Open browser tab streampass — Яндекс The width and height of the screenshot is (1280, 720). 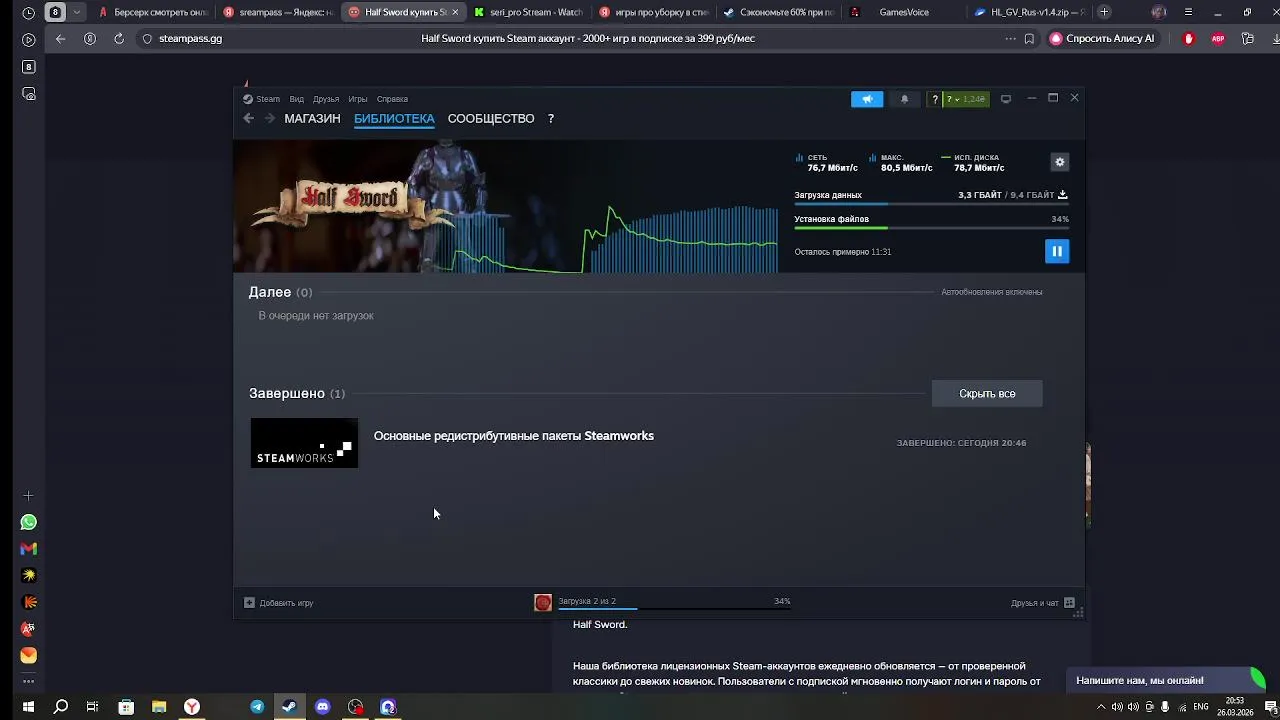pyautogui.click(x=278, y=12)
